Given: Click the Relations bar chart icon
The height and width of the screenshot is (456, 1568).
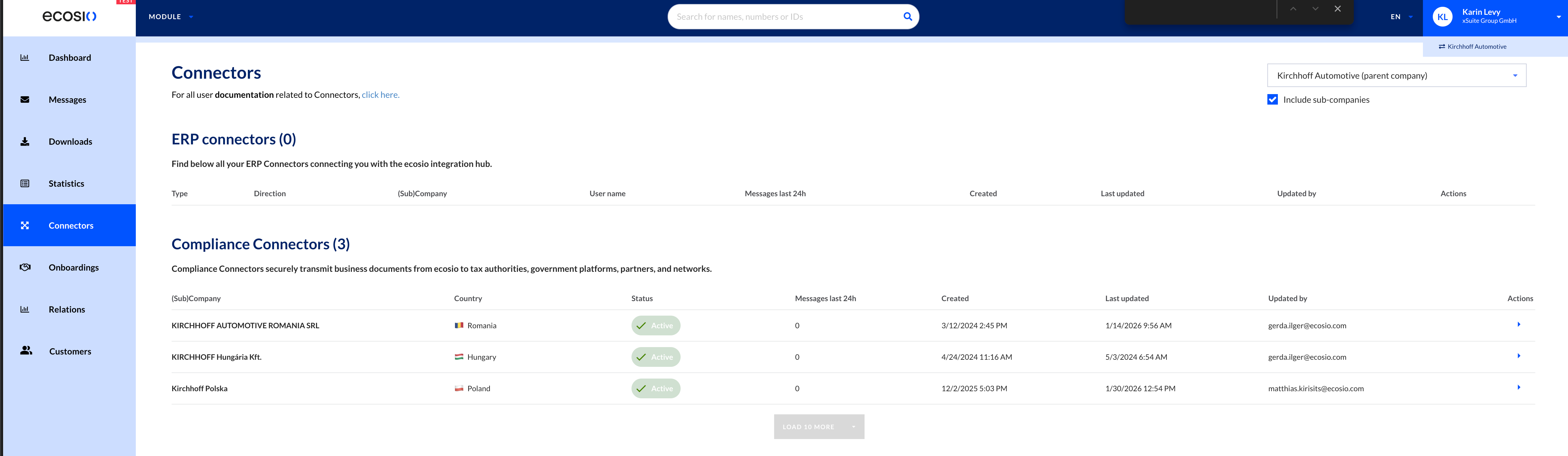Looking at the screenshot, I should point(25,309).
